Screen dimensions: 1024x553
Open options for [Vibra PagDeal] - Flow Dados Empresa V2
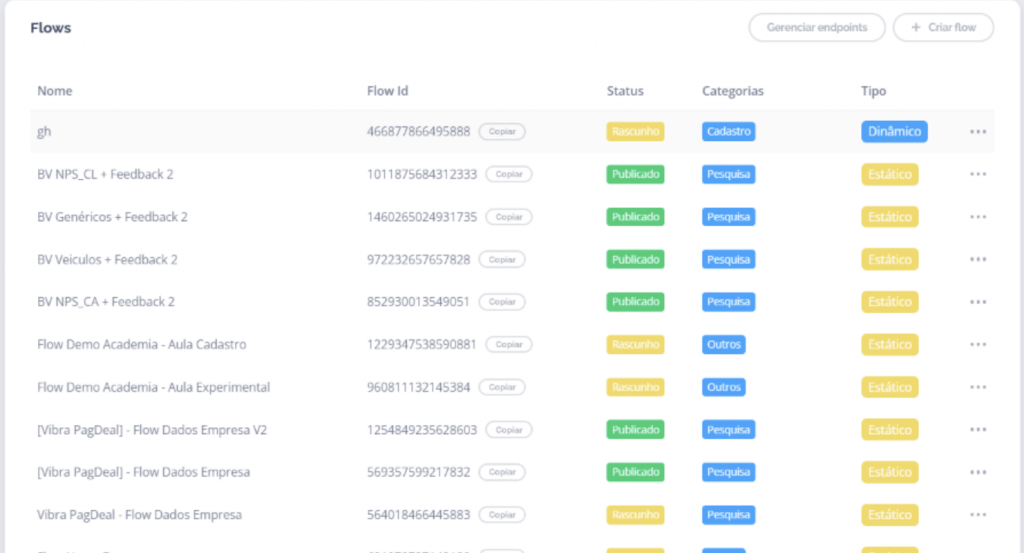click(x=977, y=430)
